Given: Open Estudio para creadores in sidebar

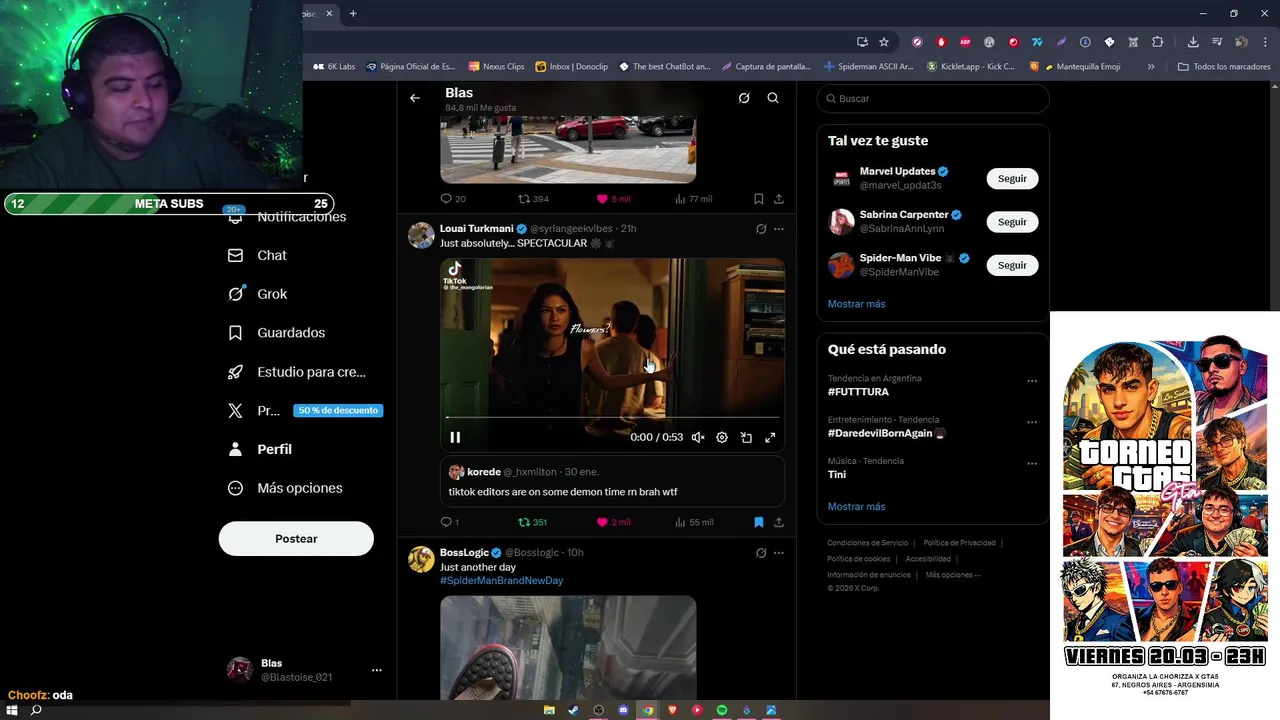Looking at the screenshot, I should coord(297,372).
